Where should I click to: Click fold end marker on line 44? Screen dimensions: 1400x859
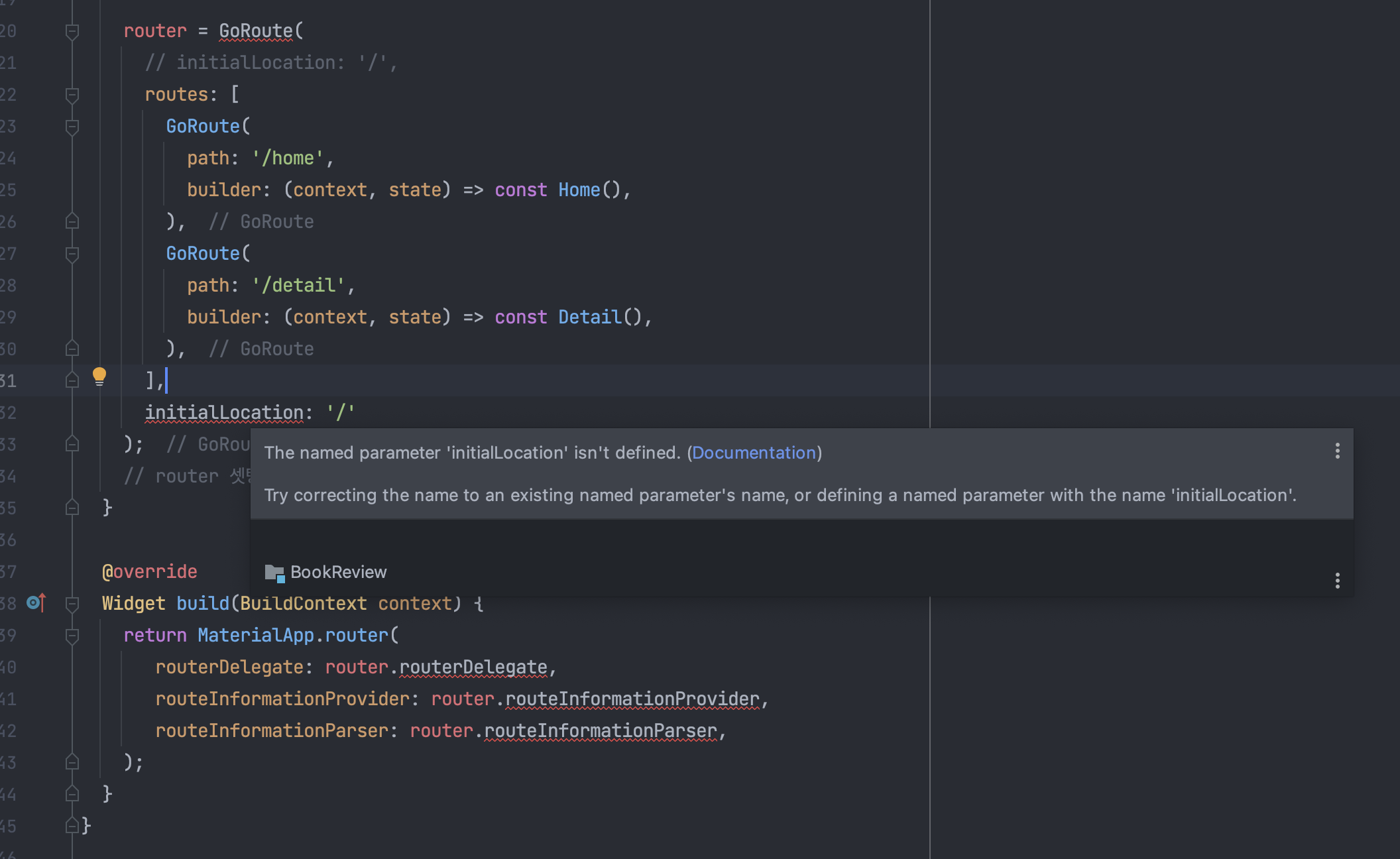pos(72,794)
